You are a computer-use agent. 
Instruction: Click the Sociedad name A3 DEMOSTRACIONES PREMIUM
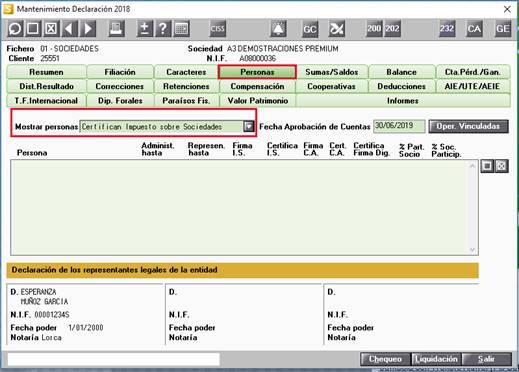[283, 49]
